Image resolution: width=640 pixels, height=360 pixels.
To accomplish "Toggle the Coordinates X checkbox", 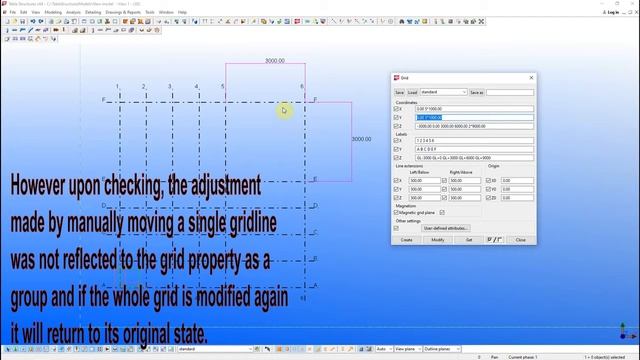I will (x=396, y=109).
